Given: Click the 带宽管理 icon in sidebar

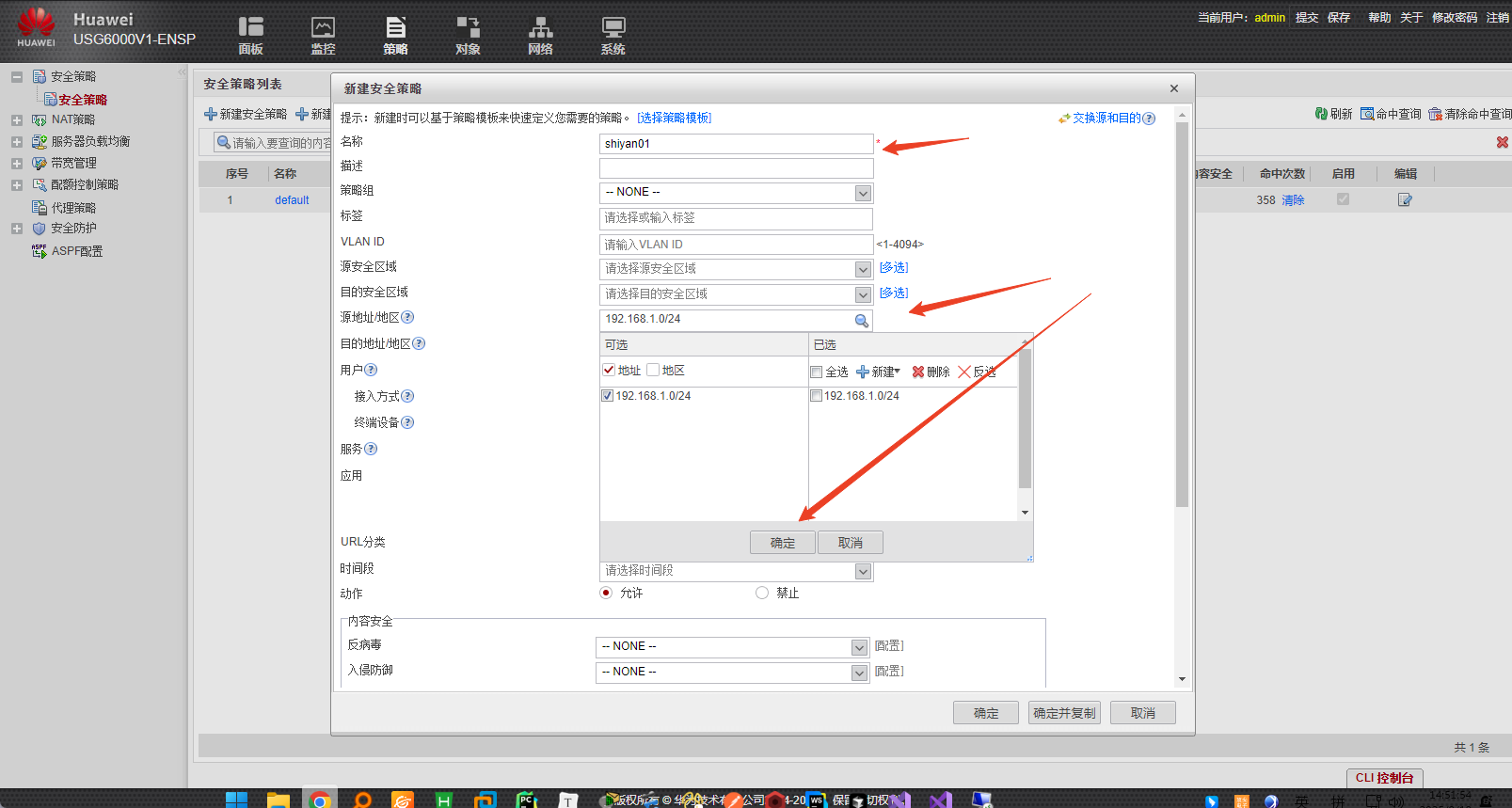Looking at the screenshot, I should (39, 164).
